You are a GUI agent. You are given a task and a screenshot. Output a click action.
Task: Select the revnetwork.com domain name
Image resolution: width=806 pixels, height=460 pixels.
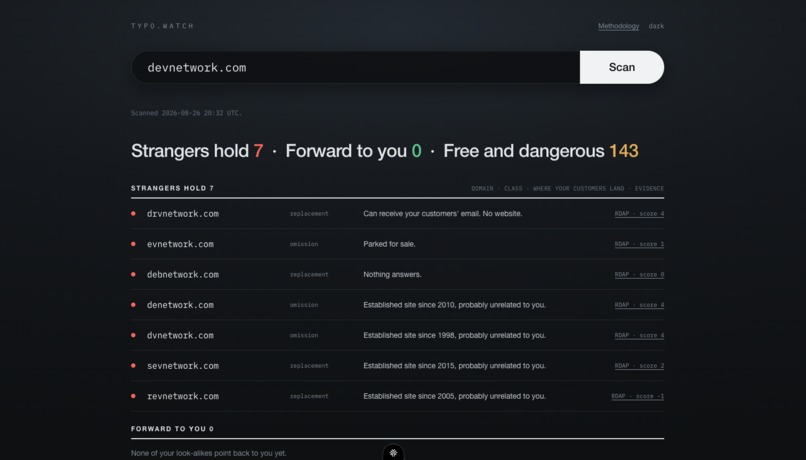182,396
